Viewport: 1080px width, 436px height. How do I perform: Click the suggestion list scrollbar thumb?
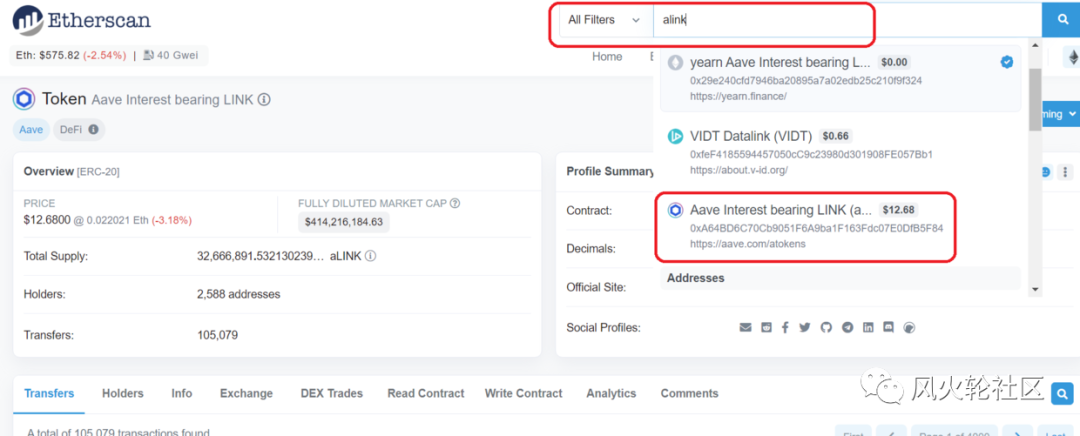click(1035, 100)
